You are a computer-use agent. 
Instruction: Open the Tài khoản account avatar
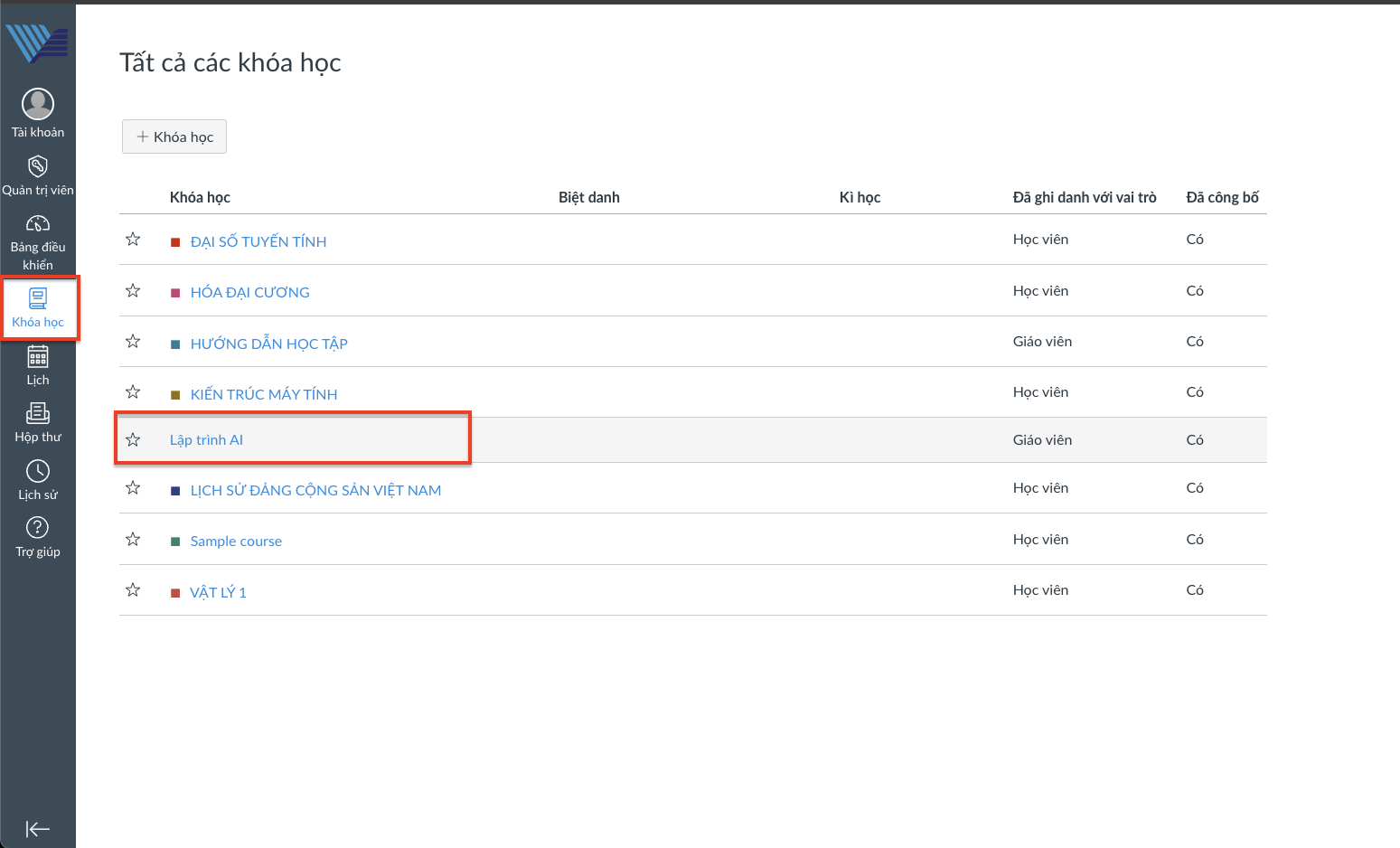(x=38, y=105)
